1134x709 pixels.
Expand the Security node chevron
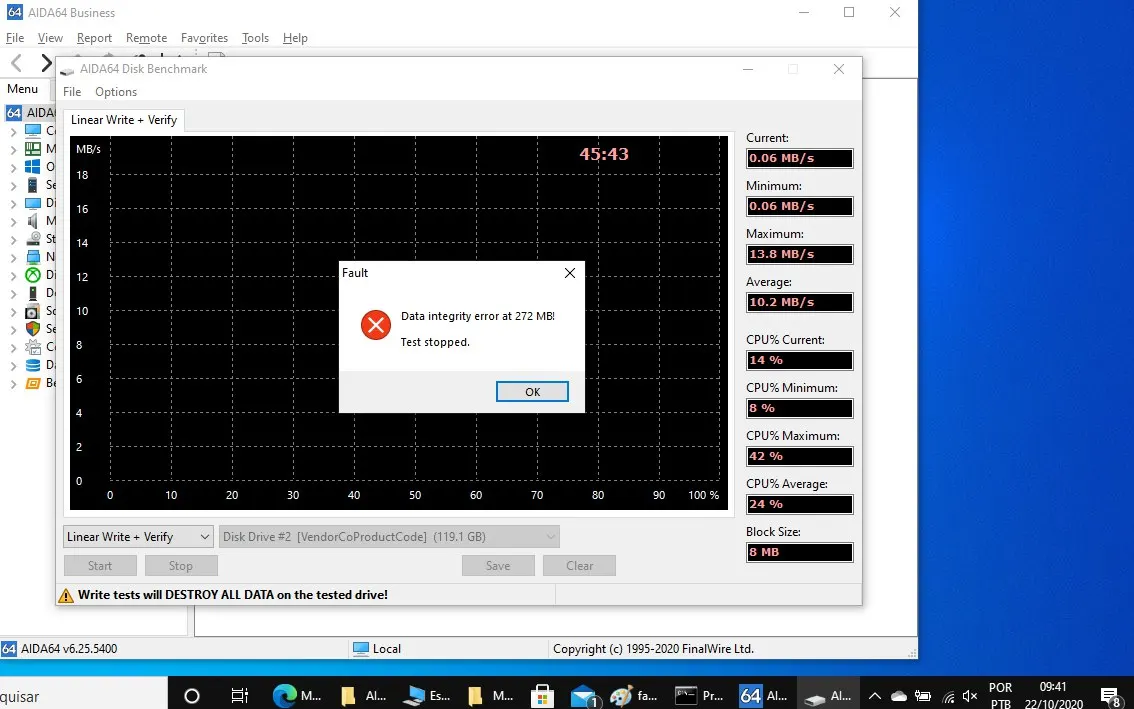tap(13, 330)
